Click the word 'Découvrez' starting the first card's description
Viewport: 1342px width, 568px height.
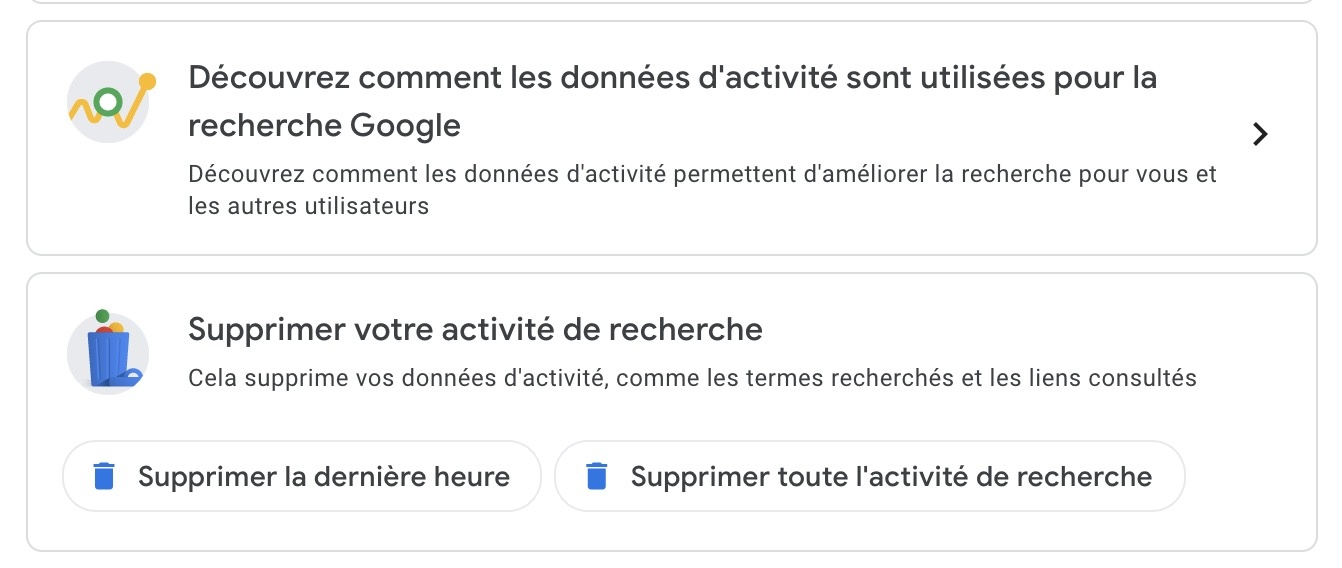pos(244,174)
